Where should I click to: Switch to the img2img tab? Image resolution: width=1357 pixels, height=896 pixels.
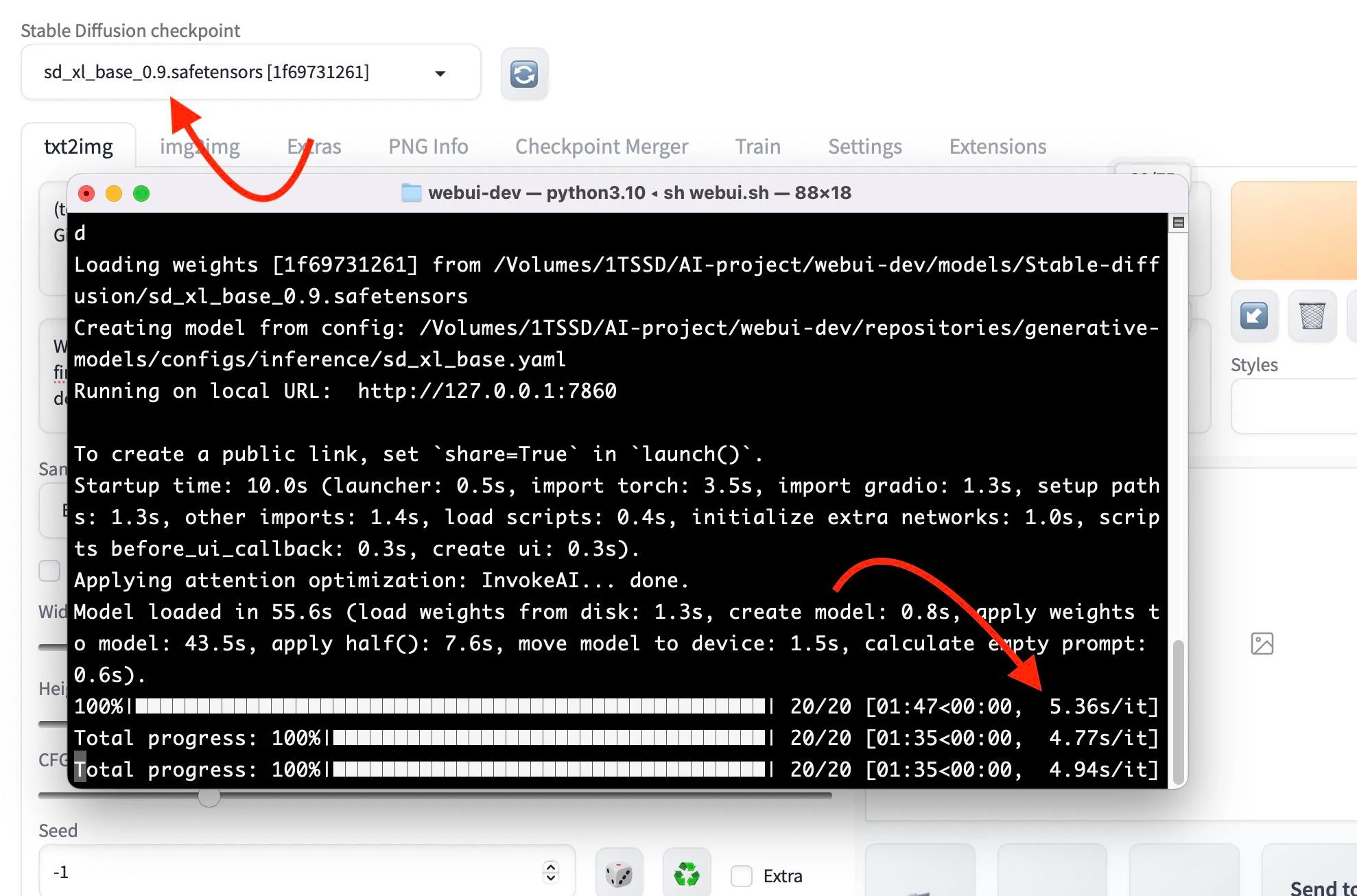(x=199, y=146)
